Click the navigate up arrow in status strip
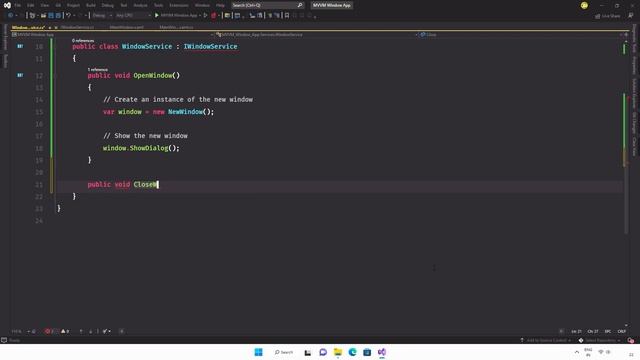This screenshot has width=640, height=360. (x=81, y=331)
